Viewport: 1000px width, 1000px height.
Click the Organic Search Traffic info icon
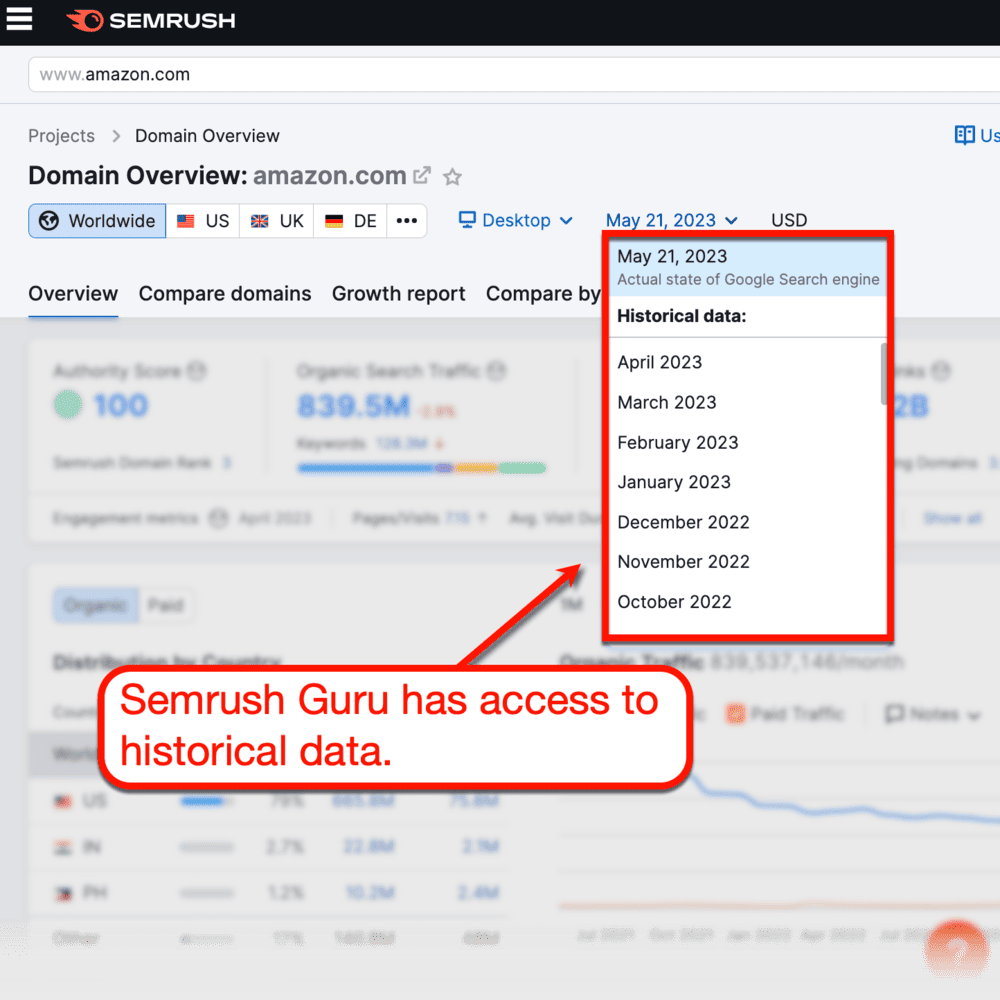[496, 370]
